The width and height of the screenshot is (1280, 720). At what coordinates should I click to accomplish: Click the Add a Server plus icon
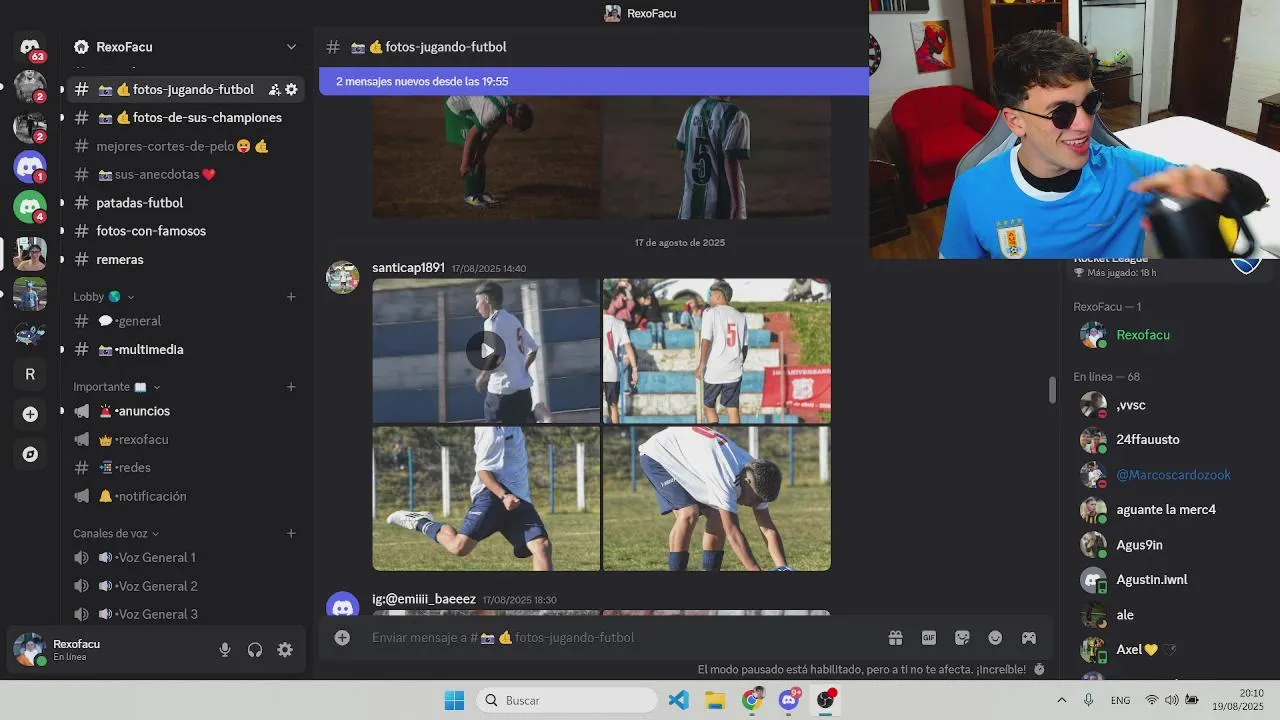pos(30,414)
